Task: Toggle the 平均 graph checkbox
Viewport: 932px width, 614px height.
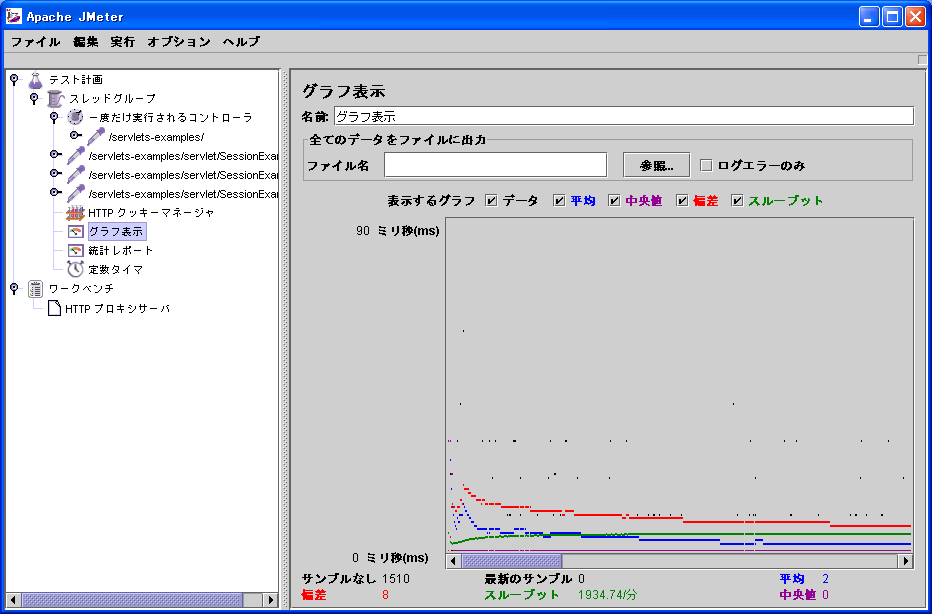Action: (x=559, y=201)
